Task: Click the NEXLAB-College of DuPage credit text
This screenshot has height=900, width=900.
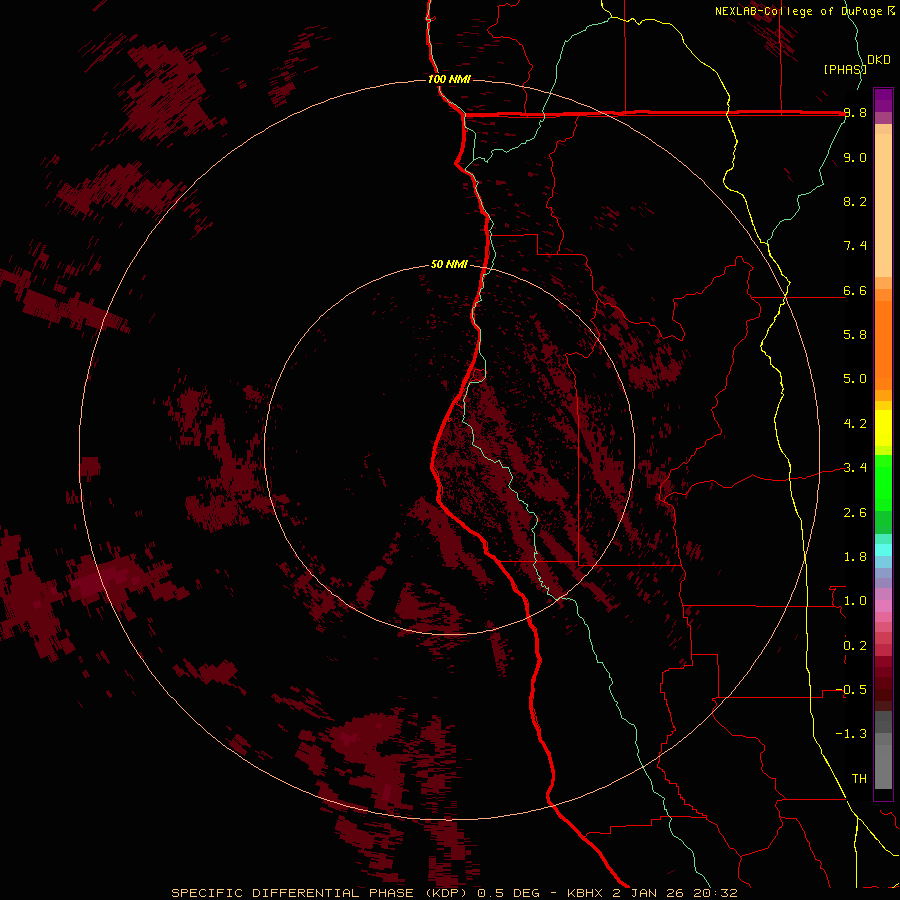Action: (x=800, y=11)
